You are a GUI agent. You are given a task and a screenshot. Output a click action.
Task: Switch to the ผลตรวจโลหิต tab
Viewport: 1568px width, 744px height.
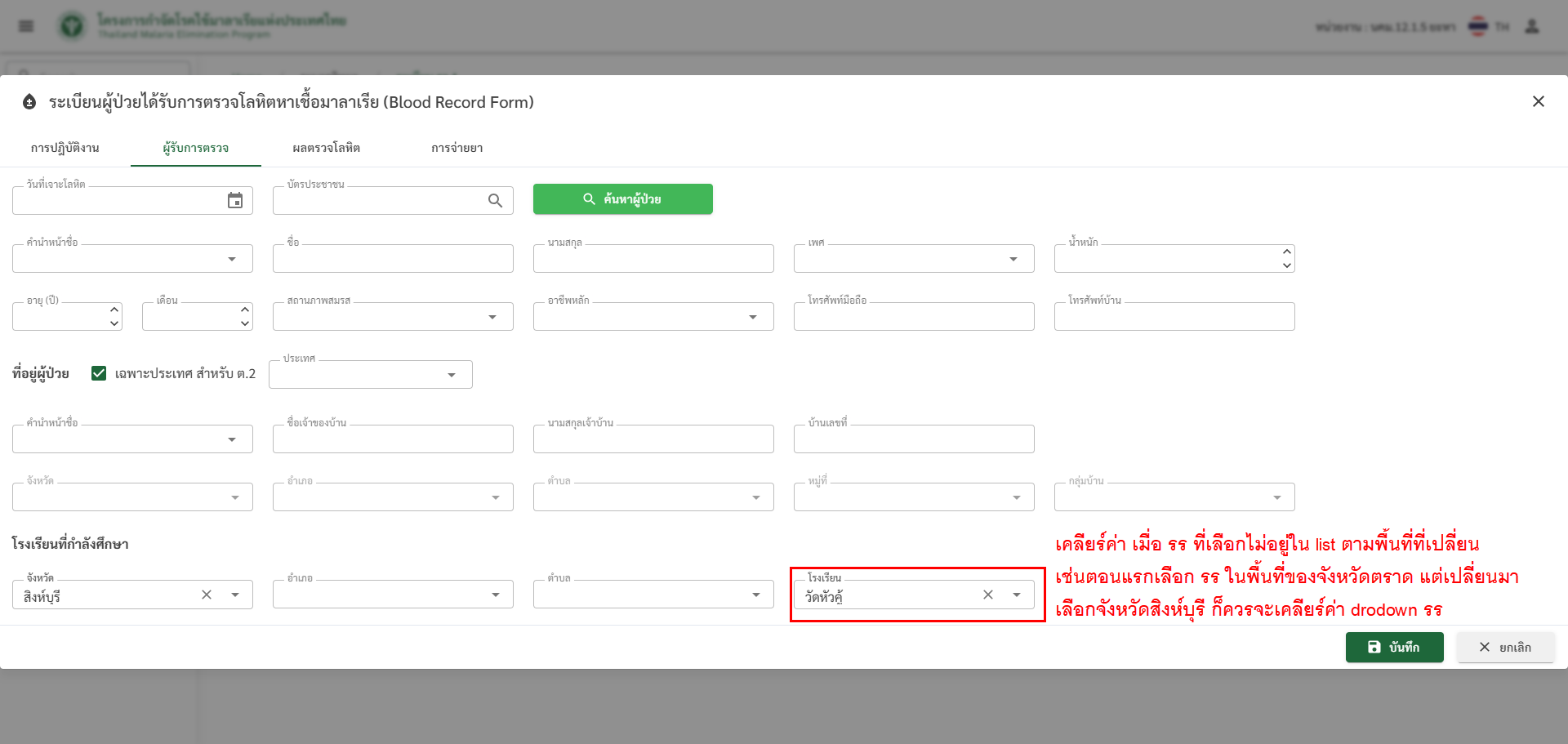326,148
